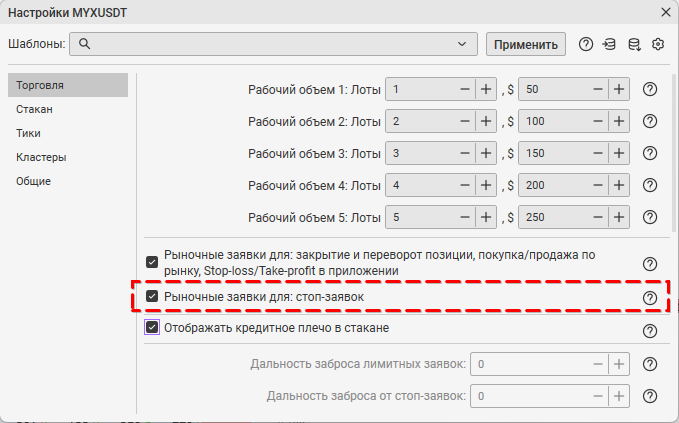Viewport: 679px width, 423px height.
Task: Open help for Дальность заброса от стоп-заявок
Action: coord(650,397)
